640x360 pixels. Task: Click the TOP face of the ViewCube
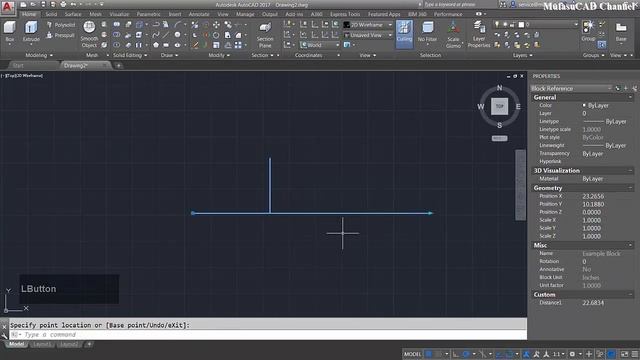pyautogui.click(x=499, y=106)
